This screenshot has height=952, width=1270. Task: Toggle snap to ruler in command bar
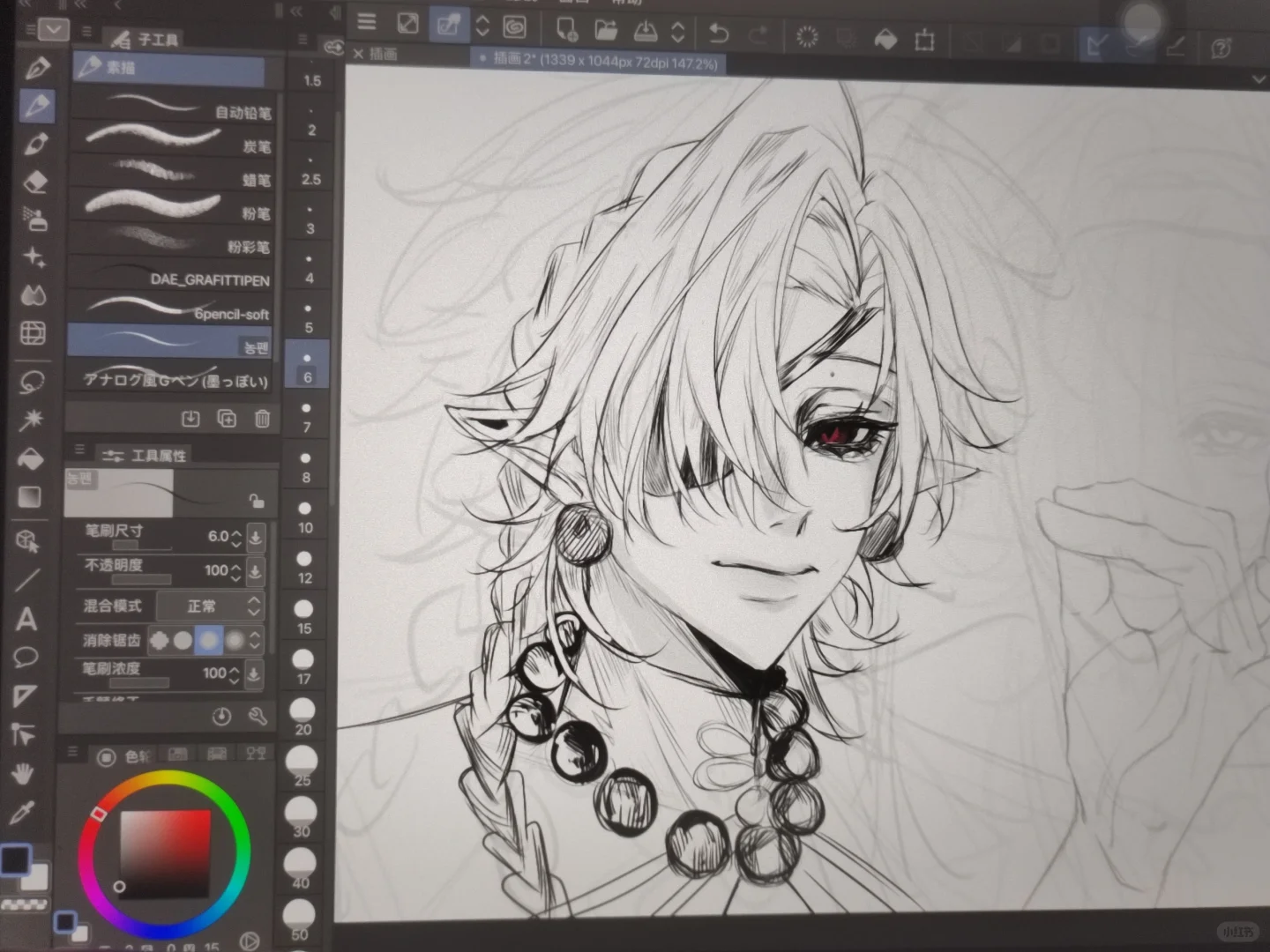(1095, 44)
